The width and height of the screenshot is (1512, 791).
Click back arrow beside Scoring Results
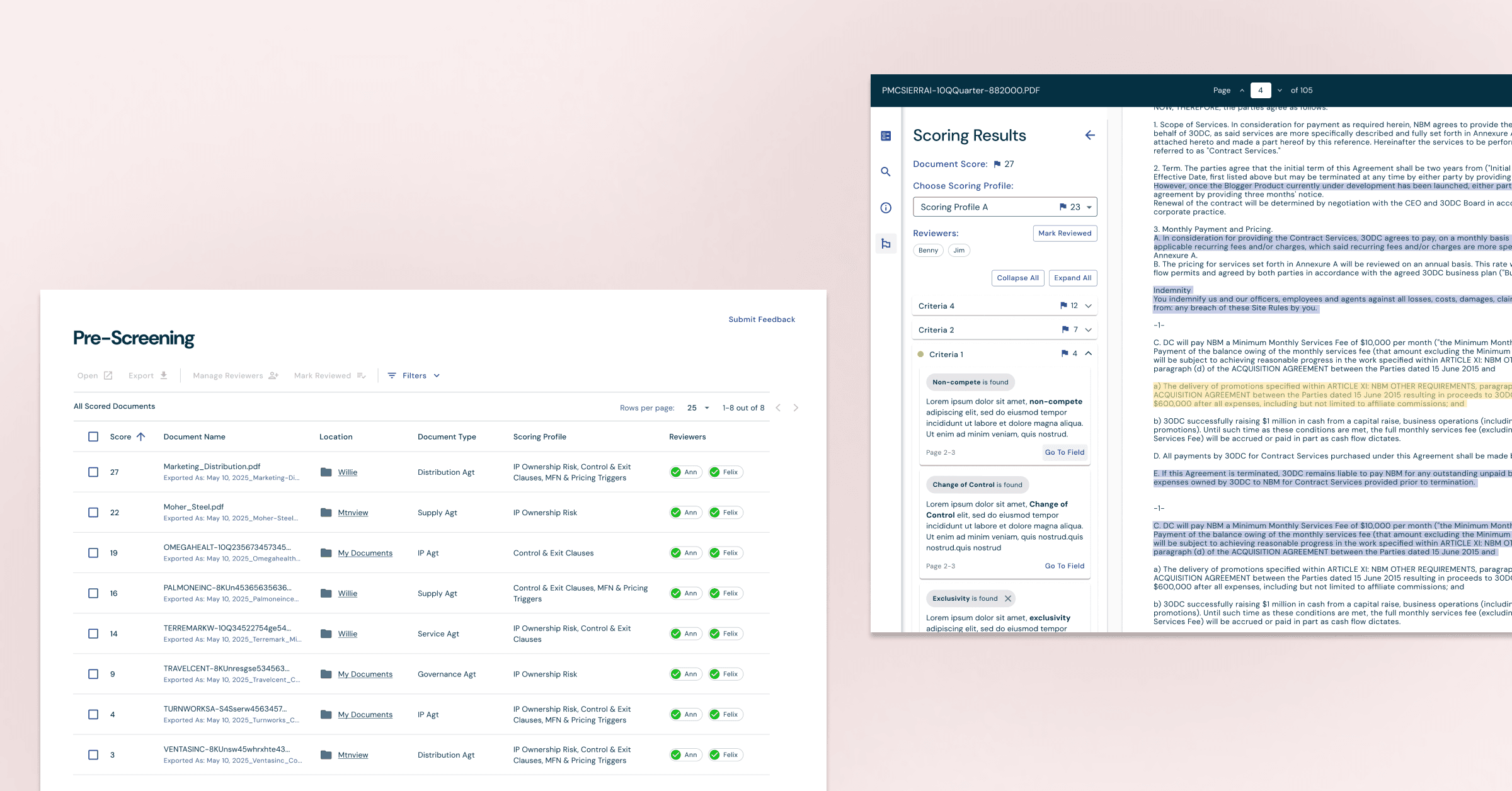click(1090, 135)
